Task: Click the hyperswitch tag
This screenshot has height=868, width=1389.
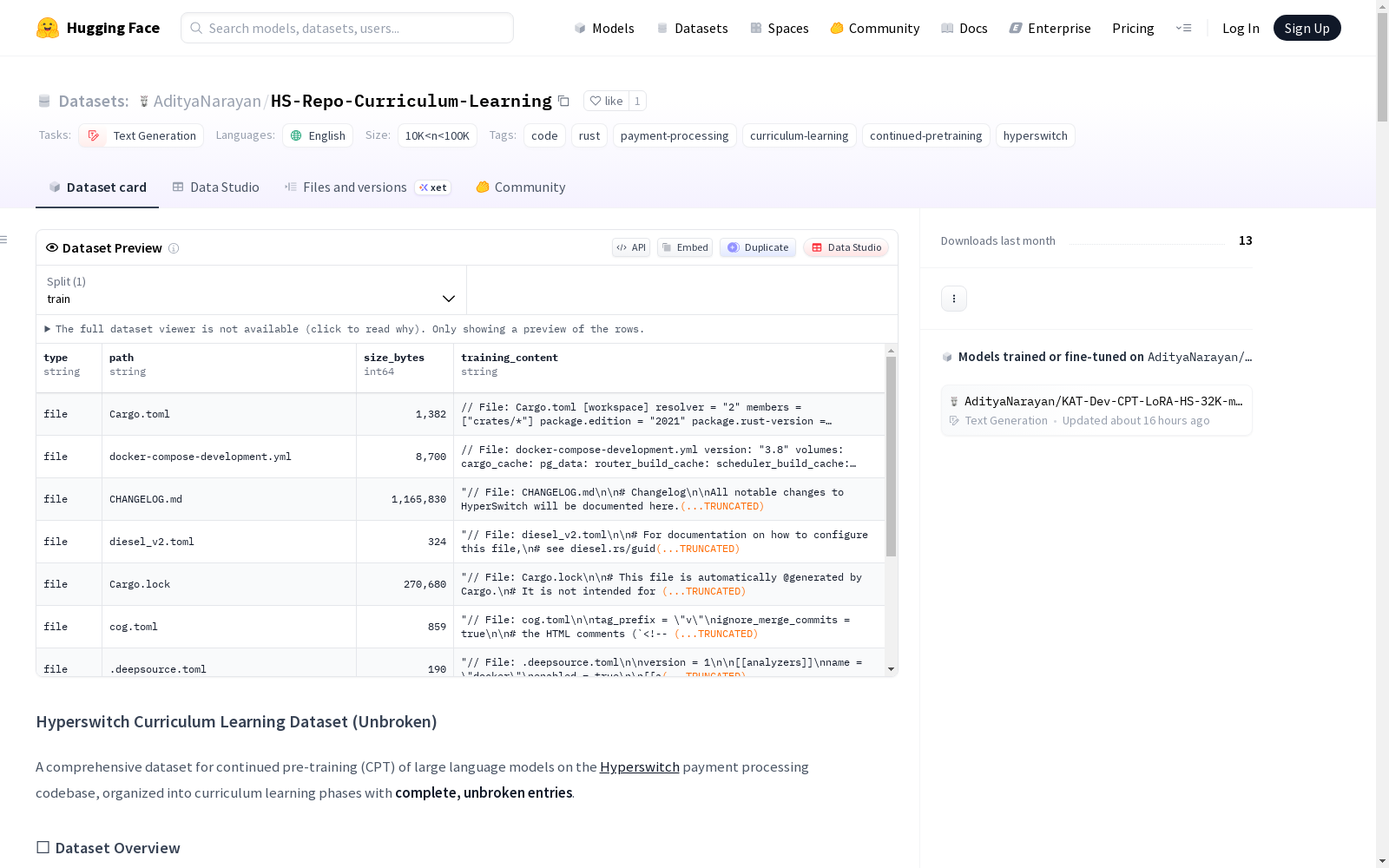Action: tap(1036, 135)
